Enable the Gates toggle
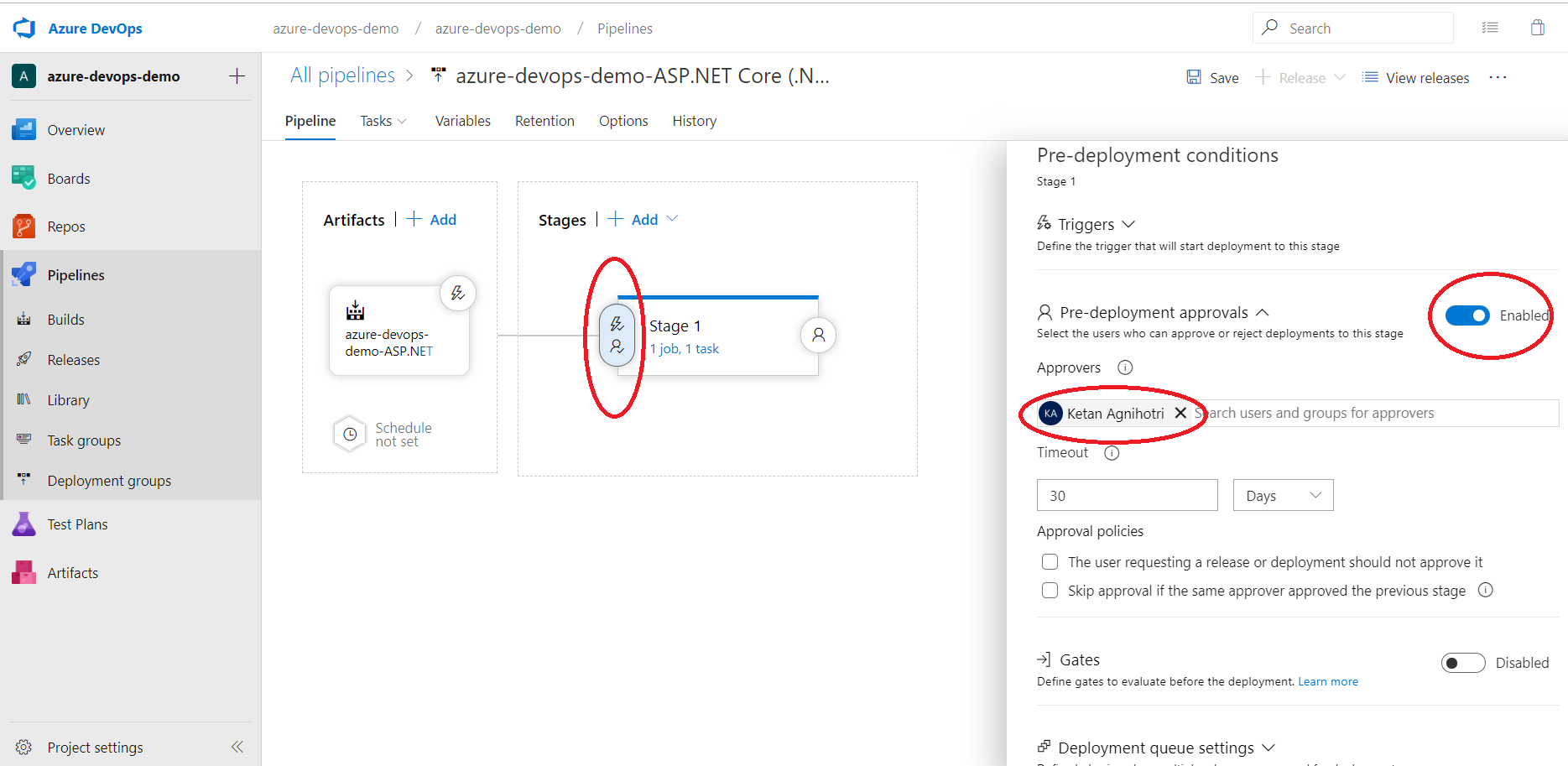Image resolution: width=1568 pixels, height=766 pixels. point(1462,663)
